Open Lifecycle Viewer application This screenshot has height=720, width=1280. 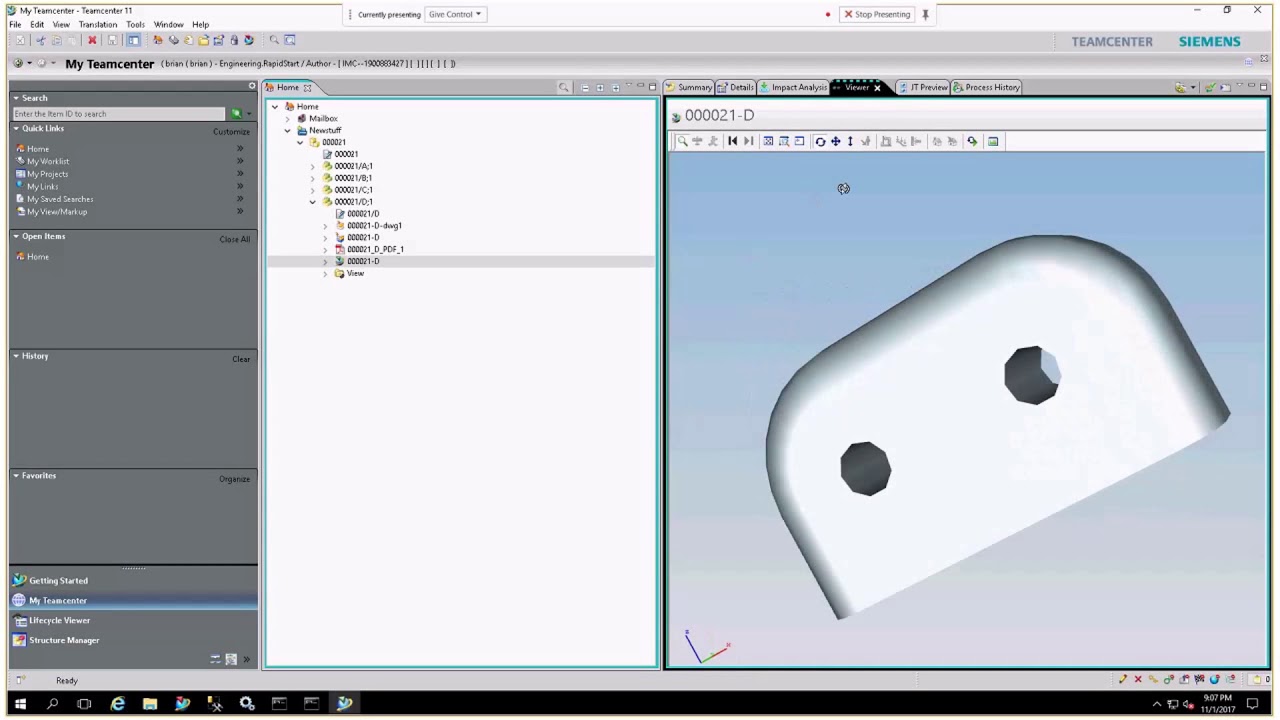coord(59,620)
